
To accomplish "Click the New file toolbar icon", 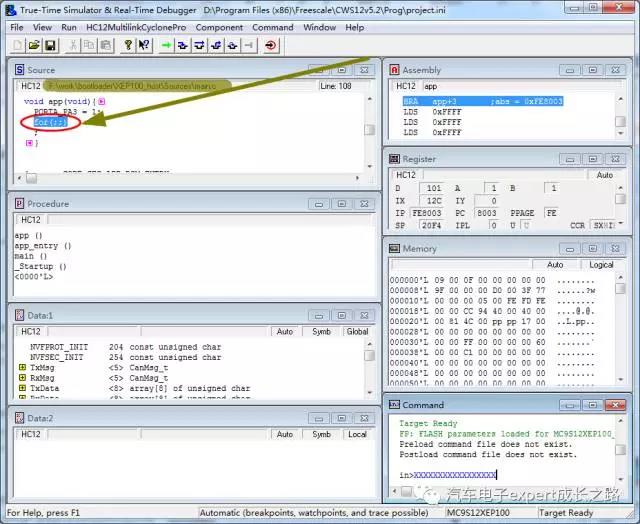I will [18, 45].
